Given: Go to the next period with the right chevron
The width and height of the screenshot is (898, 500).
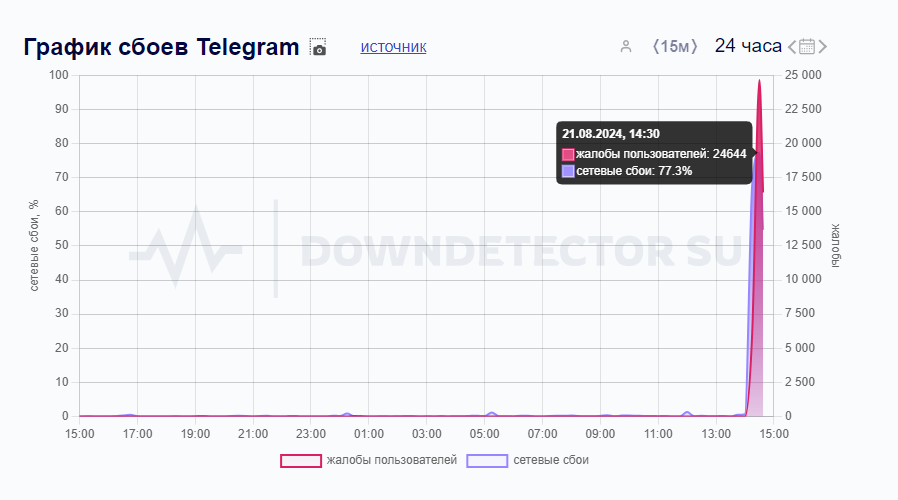Looking at the screenshot, I should point(822,46).
